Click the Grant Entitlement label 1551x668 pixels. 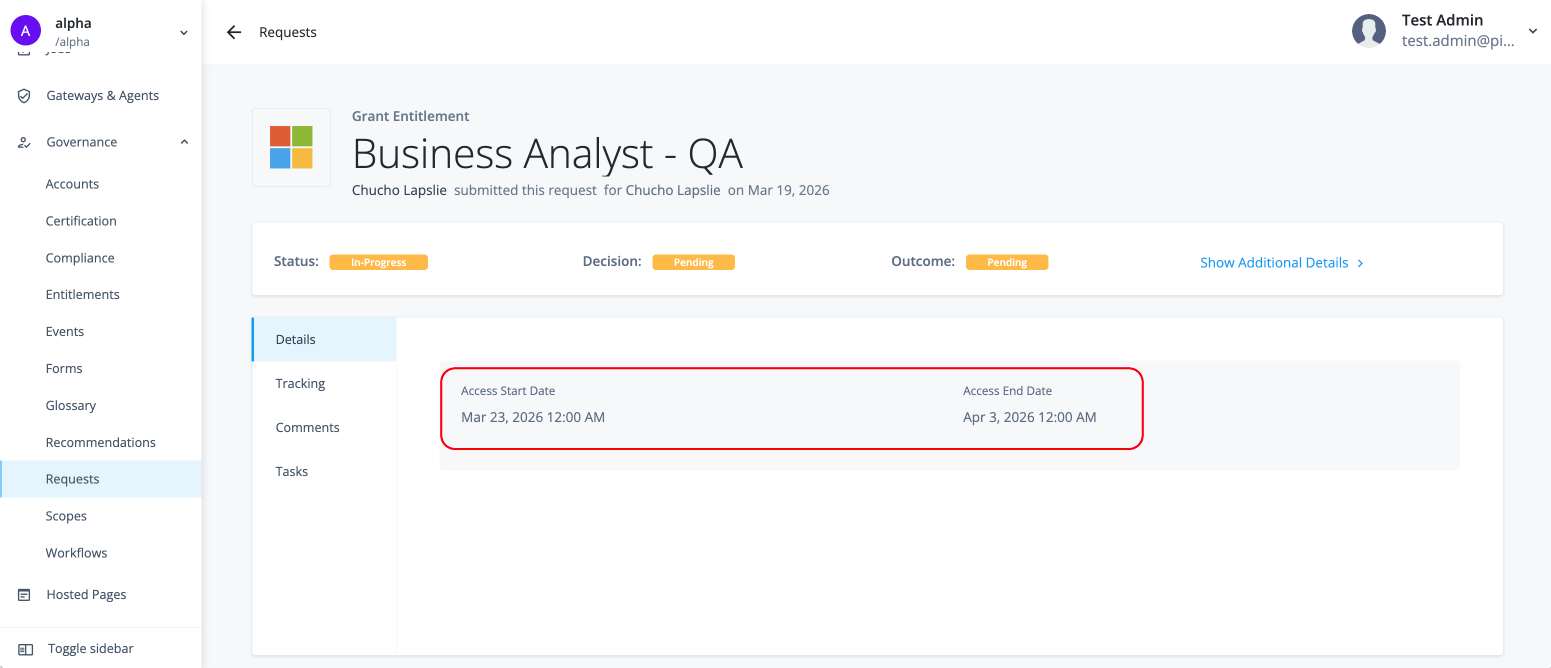tap(411, 117)
